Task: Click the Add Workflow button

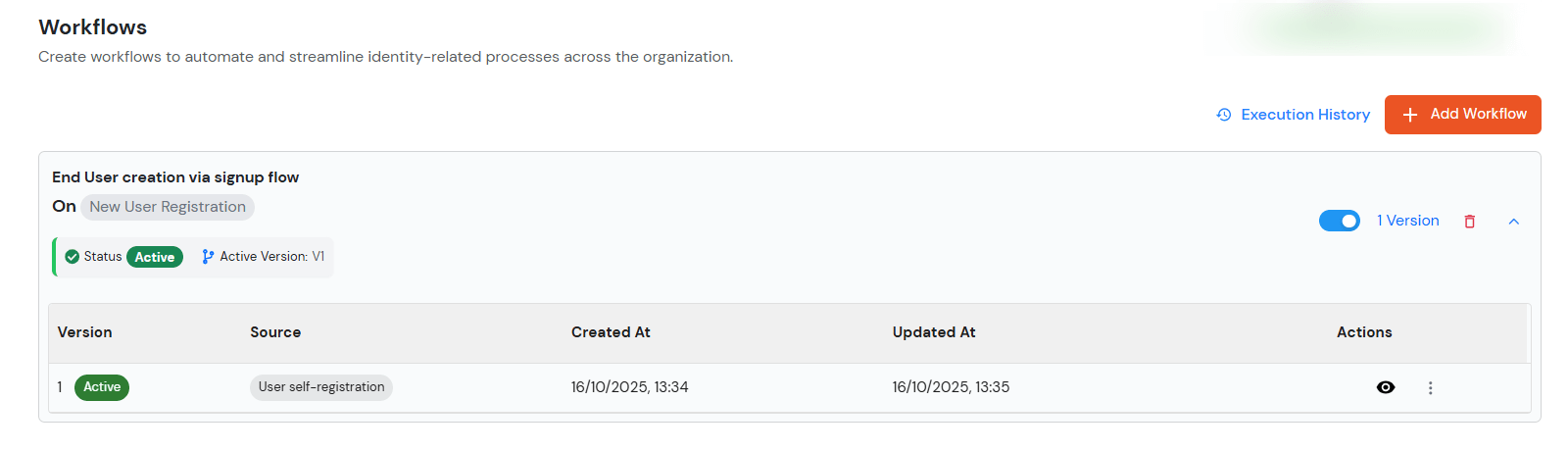Action: 1462,115
